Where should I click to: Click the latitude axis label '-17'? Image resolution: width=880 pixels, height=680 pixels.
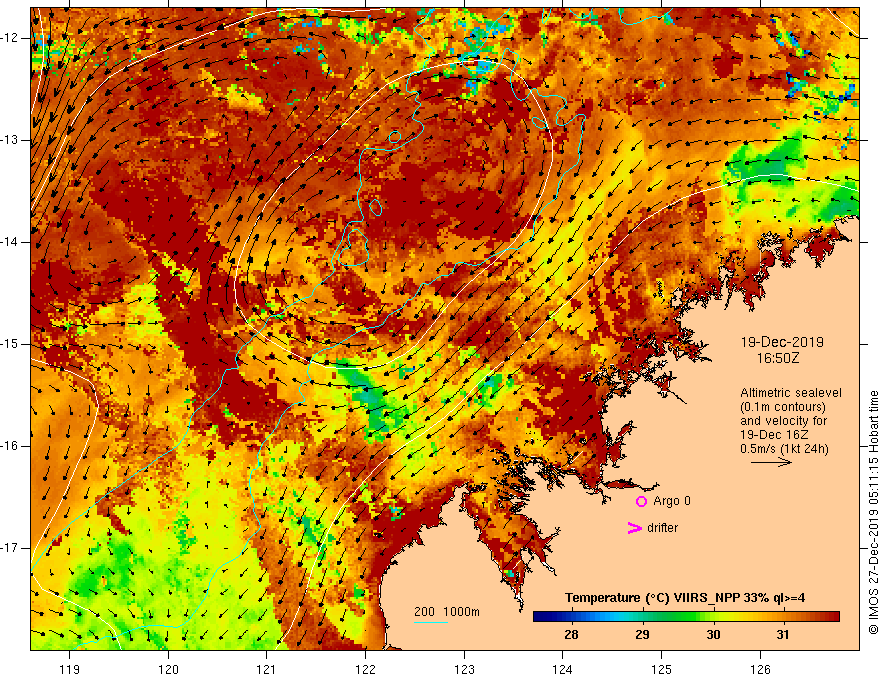tap(10, 548)
